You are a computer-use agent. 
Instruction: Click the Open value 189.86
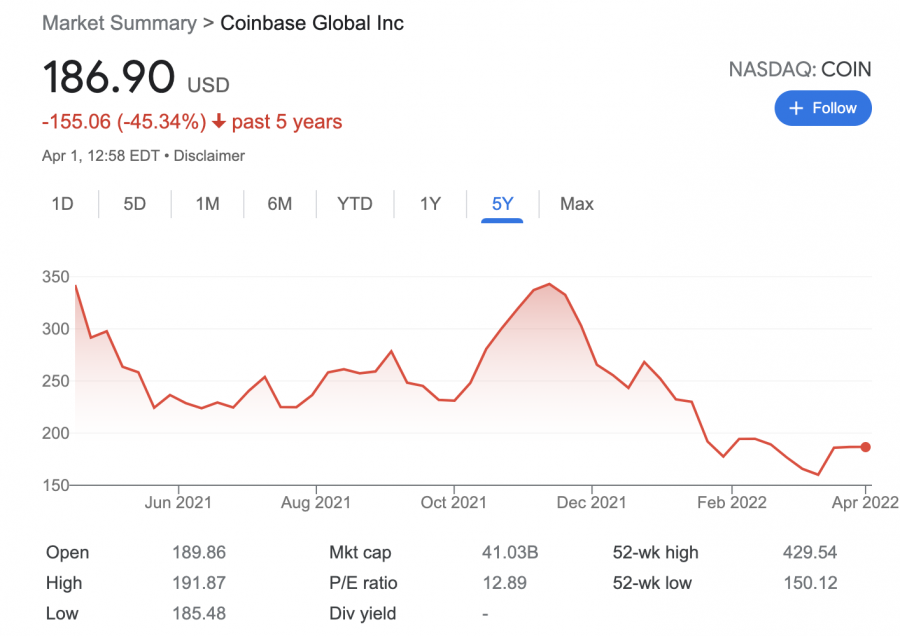pyautogui.click(x=199, y=552)
